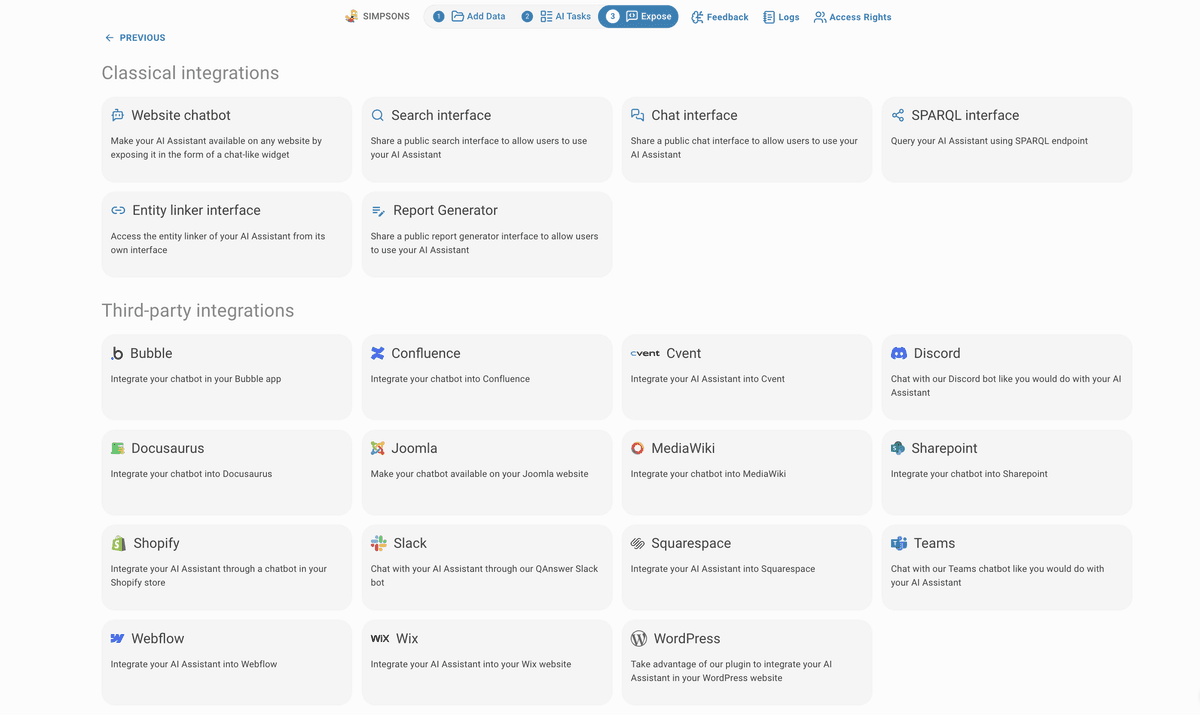The height and width of the screenshot is (715, 1200).
Task: Click the Wix website description text
Action: [471, 664]
